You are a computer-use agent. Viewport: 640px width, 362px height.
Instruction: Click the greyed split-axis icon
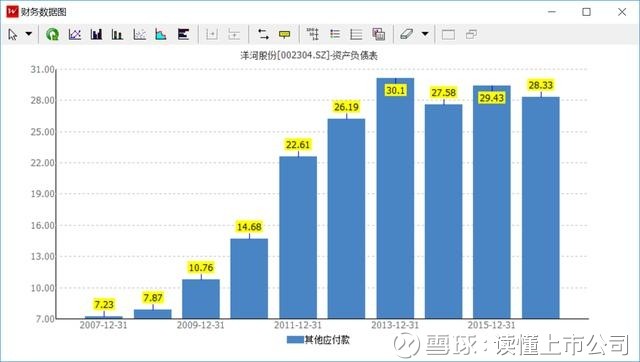coord(234,34)
